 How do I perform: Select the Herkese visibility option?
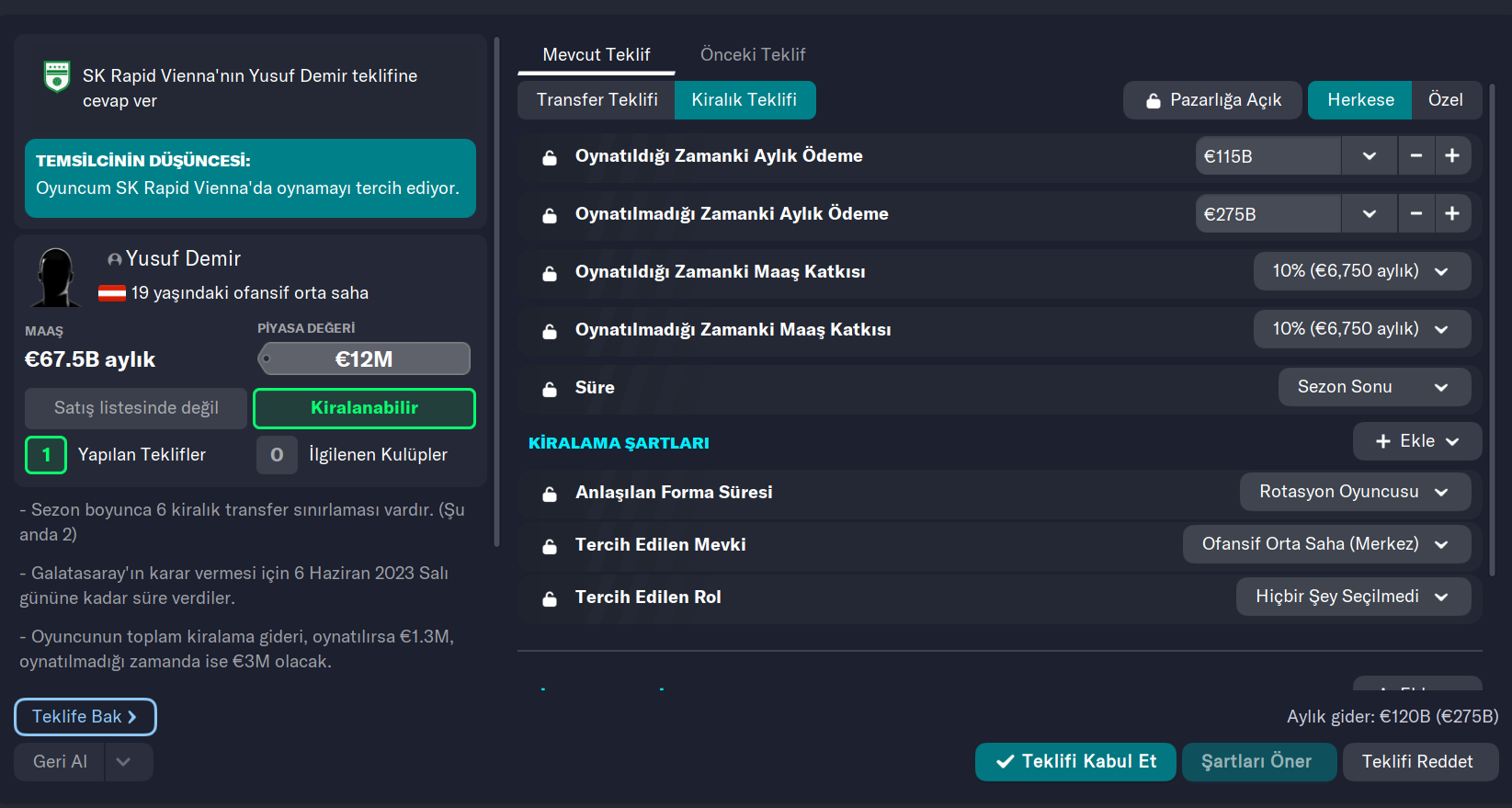[x=1359, y=100]
